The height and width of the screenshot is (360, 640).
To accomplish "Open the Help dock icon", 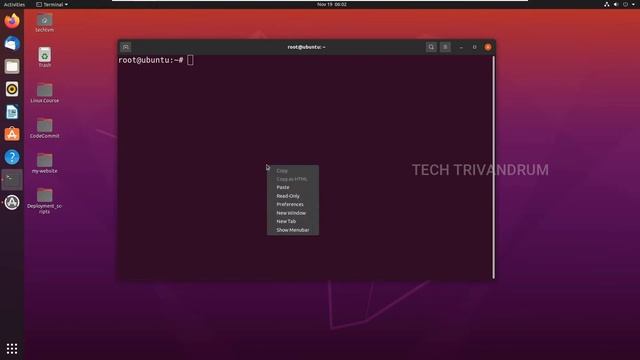I will tap(12, 157).
